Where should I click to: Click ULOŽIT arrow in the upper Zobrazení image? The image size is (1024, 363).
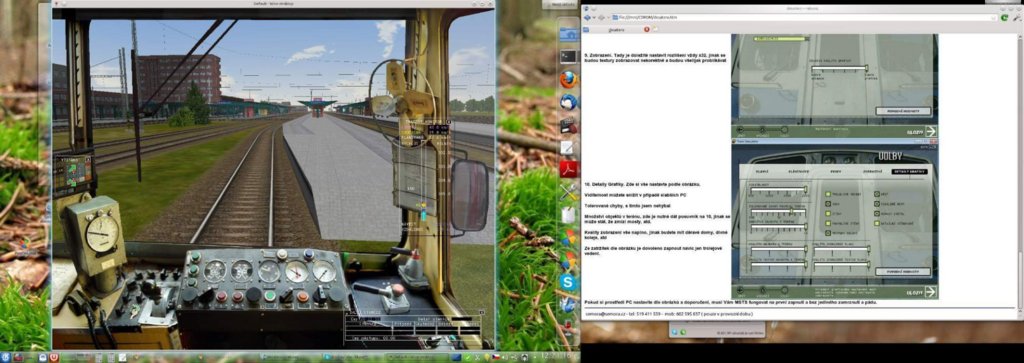click(930, 131)
